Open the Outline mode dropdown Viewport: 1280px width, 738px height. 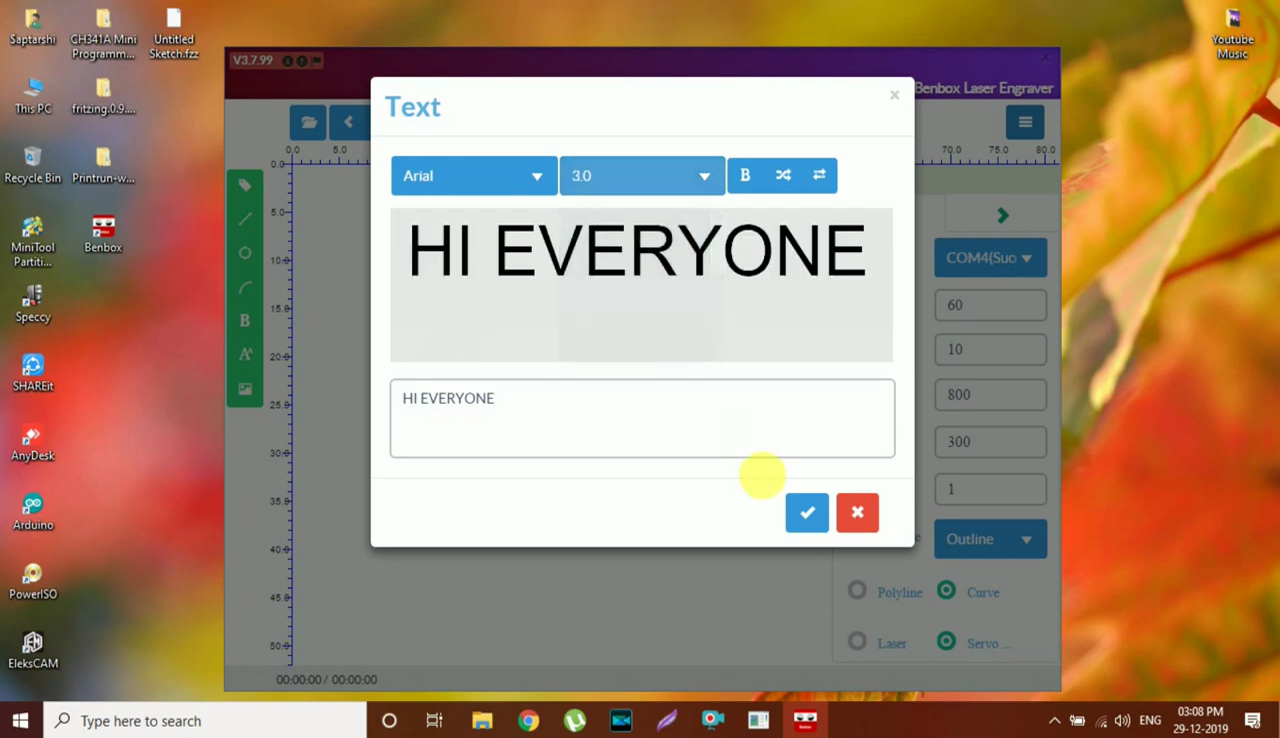click(990, 539)
